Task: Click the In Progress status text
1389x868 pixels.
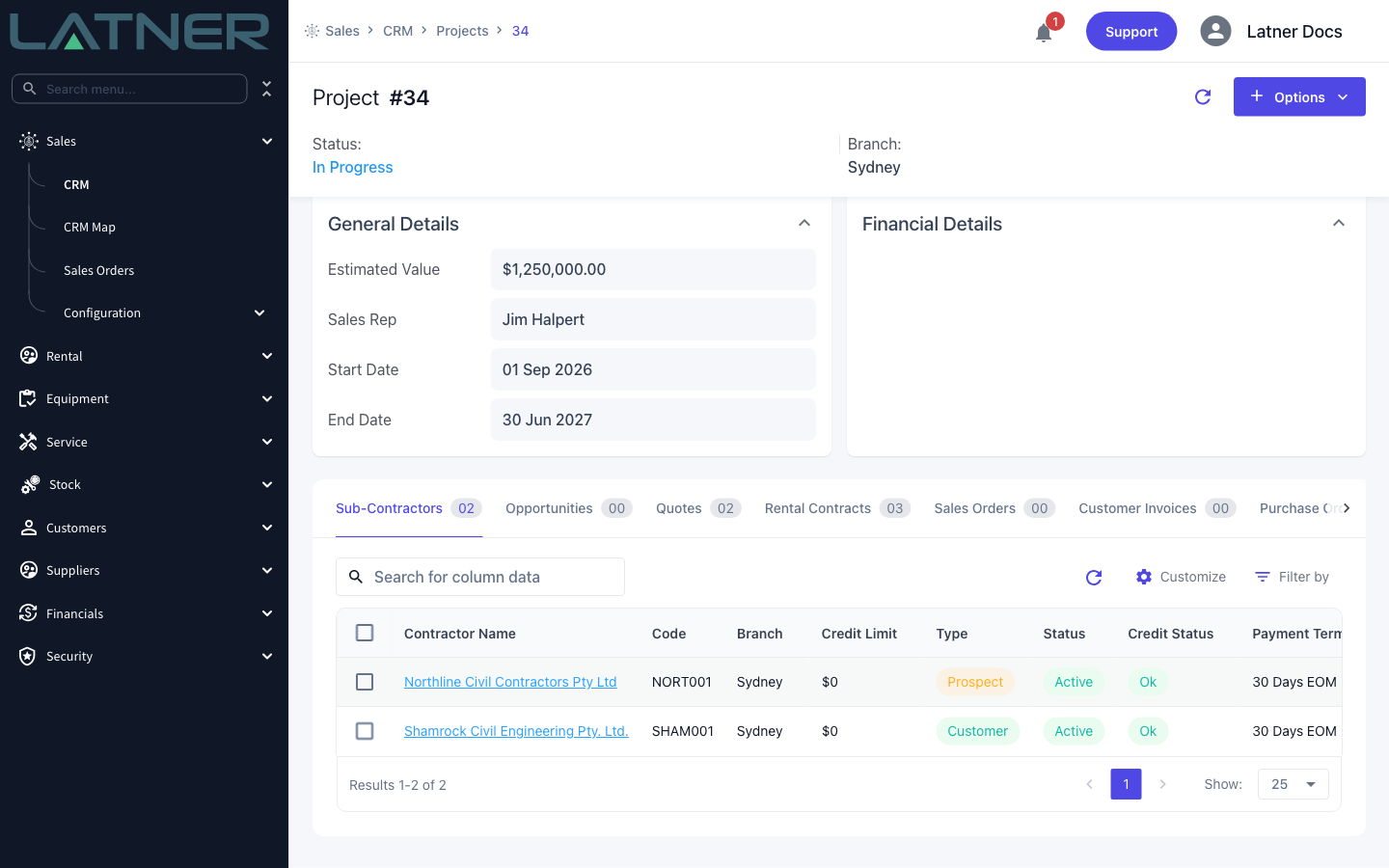Action: tap(352, 167)
